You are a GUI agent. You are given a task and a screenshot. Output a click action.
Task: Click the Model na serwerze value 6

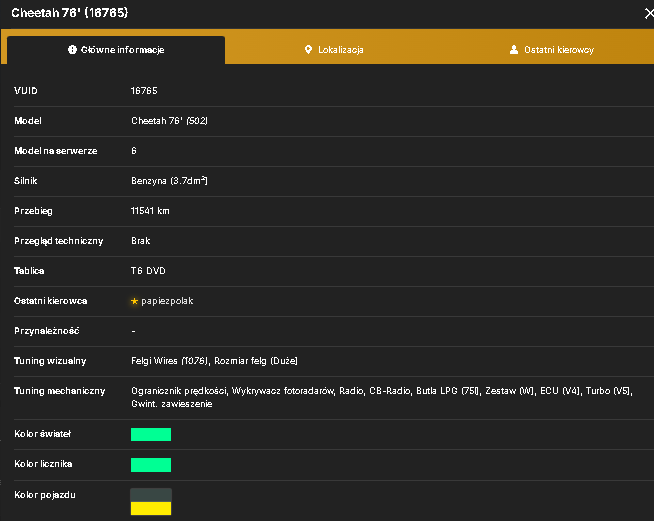134,151
